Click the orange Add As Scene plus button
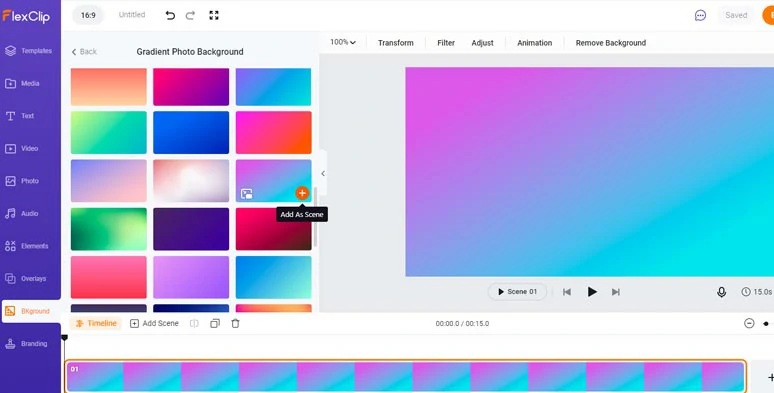The width and height of the screenshot is (774, 393). [302, 193]
